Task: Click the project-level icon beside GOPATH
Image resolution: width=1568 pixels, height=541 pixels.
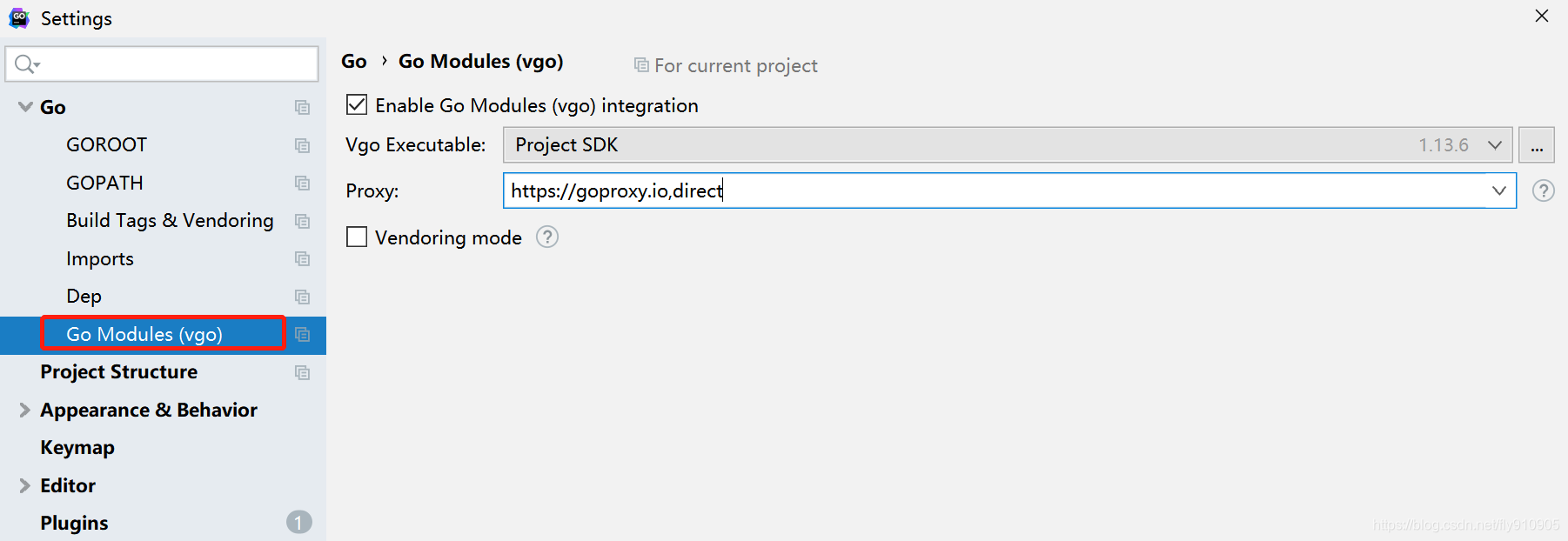Action: (302, 184)
